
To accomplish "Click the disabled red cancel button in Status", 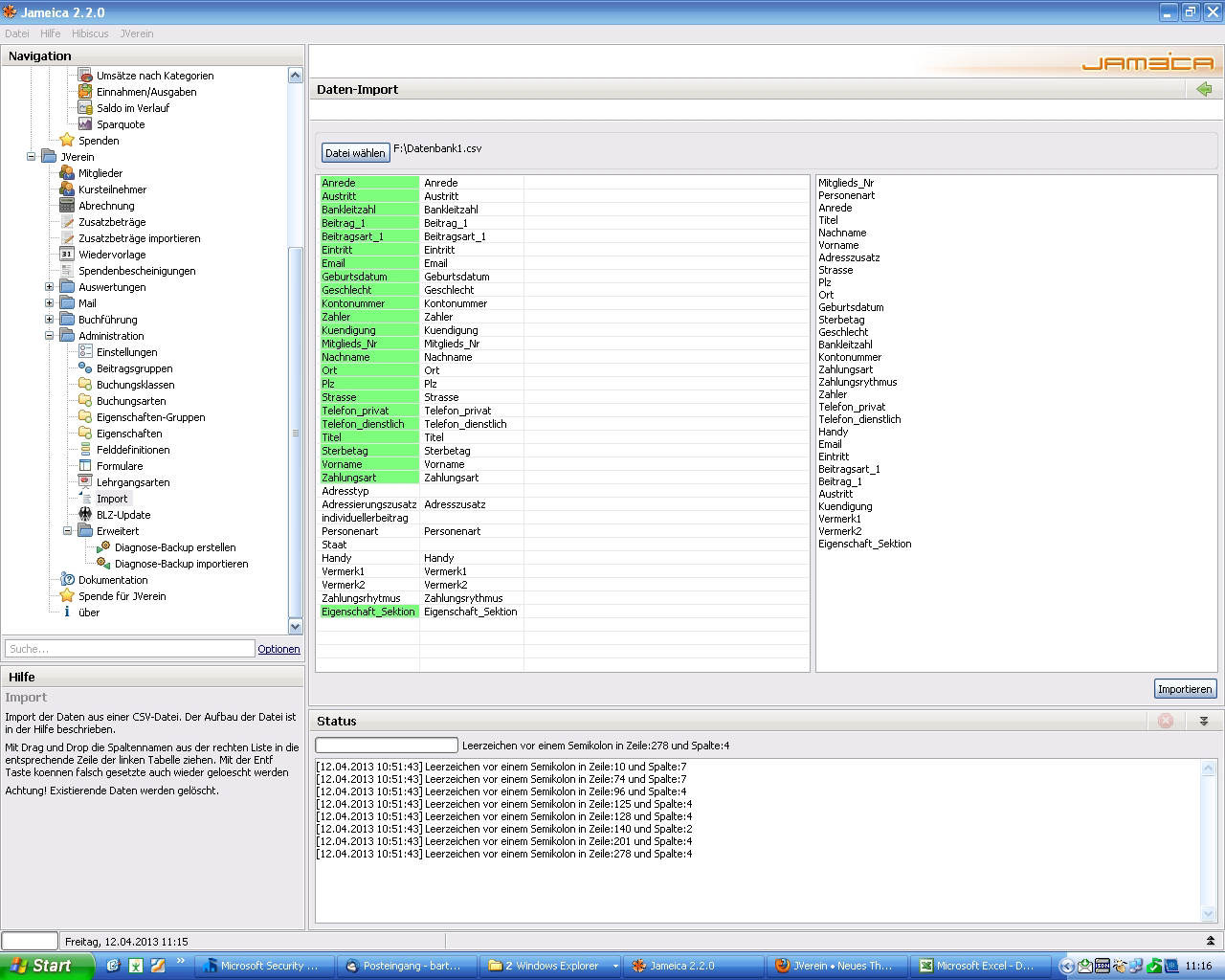I will 1166,721.
